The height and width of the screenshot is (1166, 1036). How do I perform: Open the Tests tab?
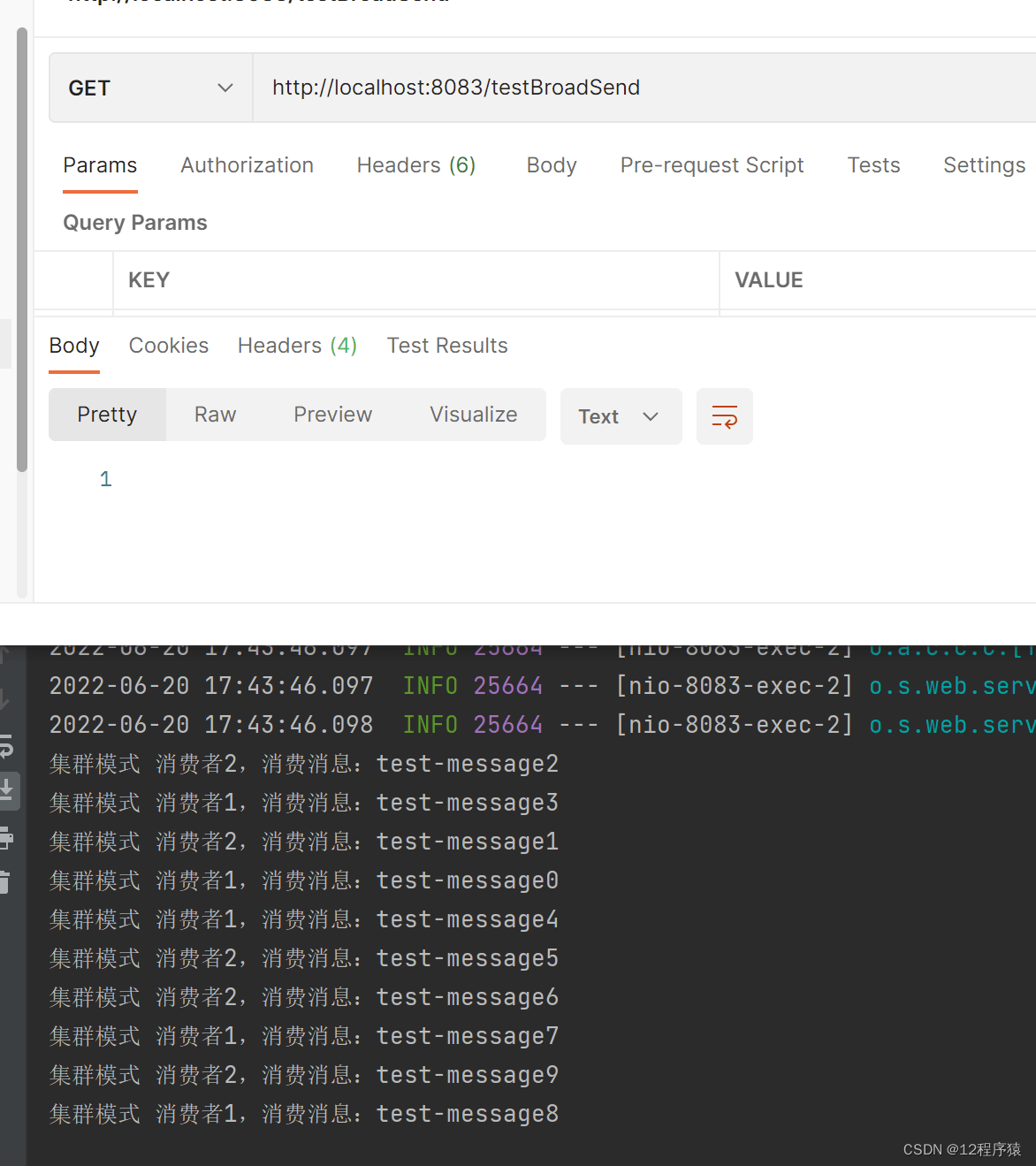873,165
